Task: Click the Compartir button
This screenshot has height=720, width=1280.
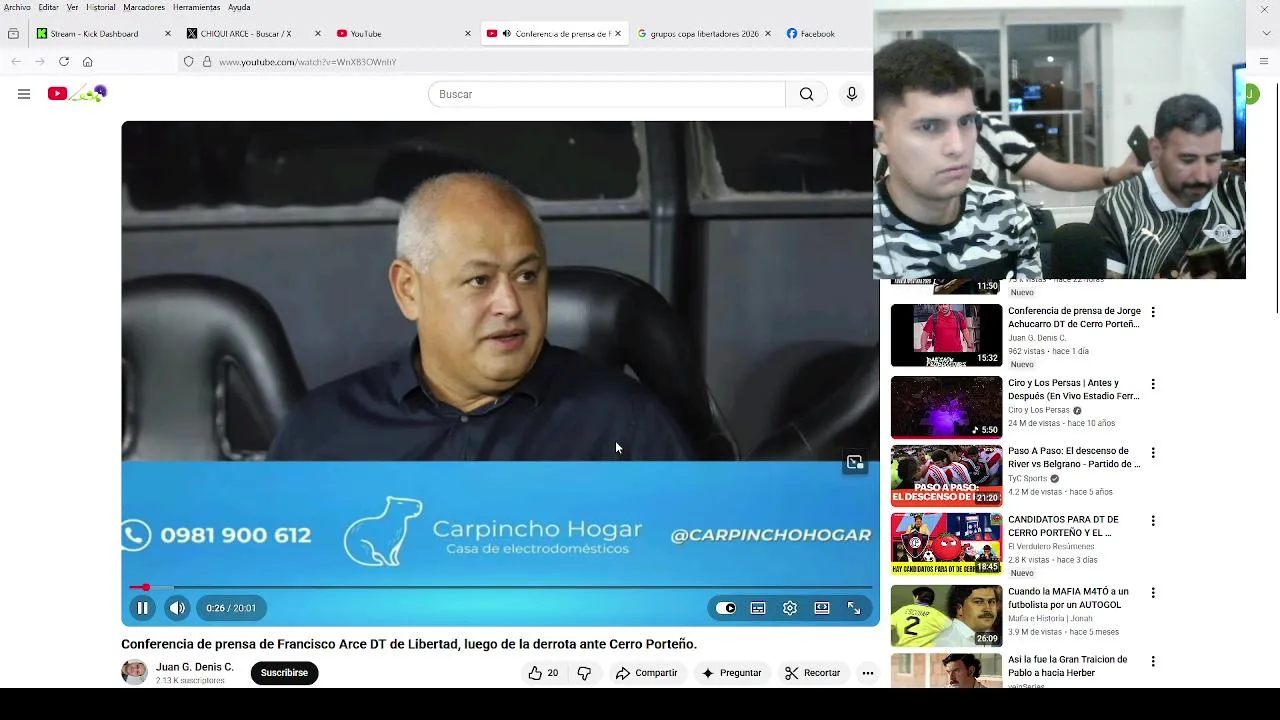Action: pyautogui.click(x=646, y=673)
